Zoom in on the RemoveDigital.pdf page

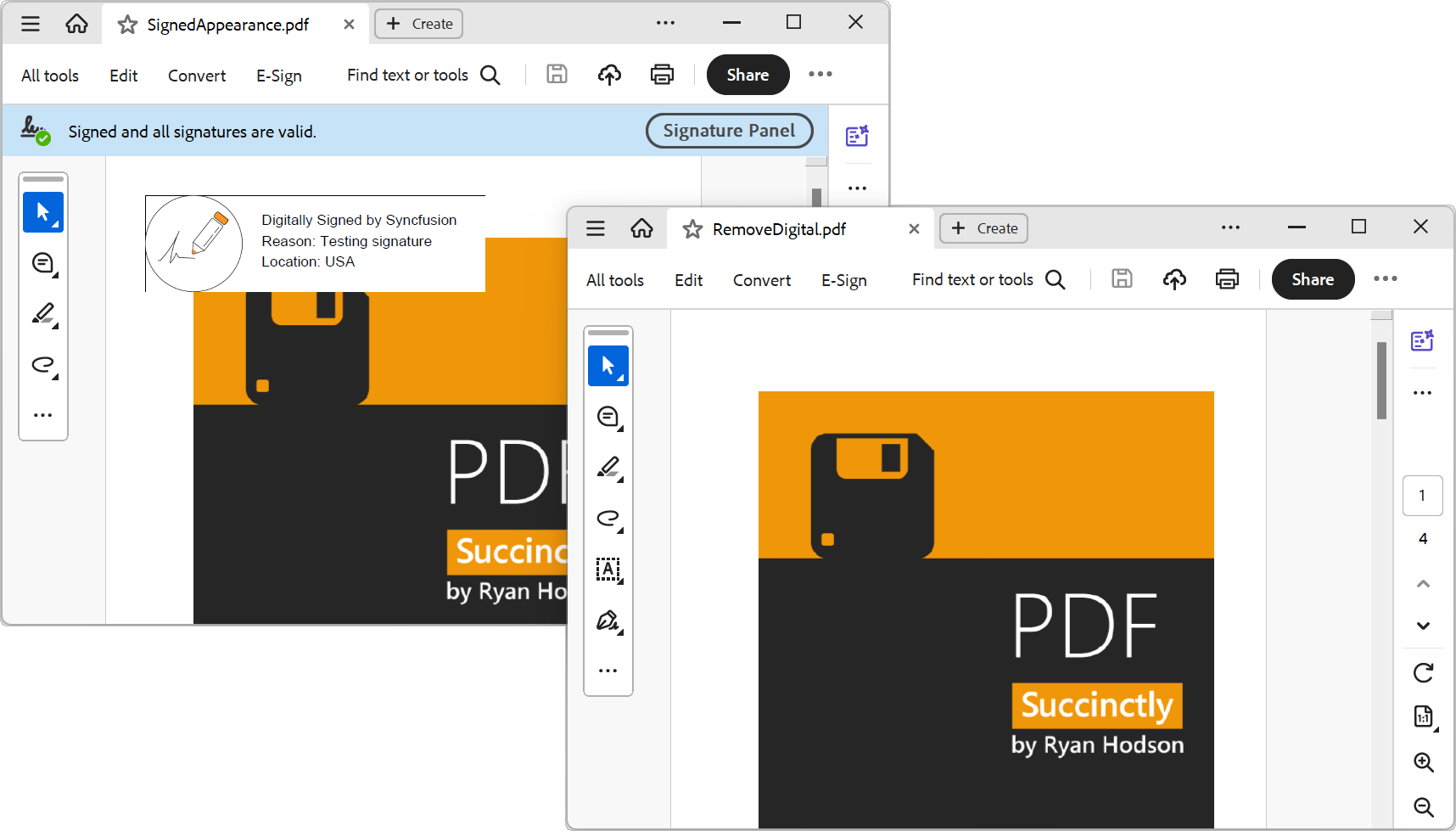[x=1424, y=762]
